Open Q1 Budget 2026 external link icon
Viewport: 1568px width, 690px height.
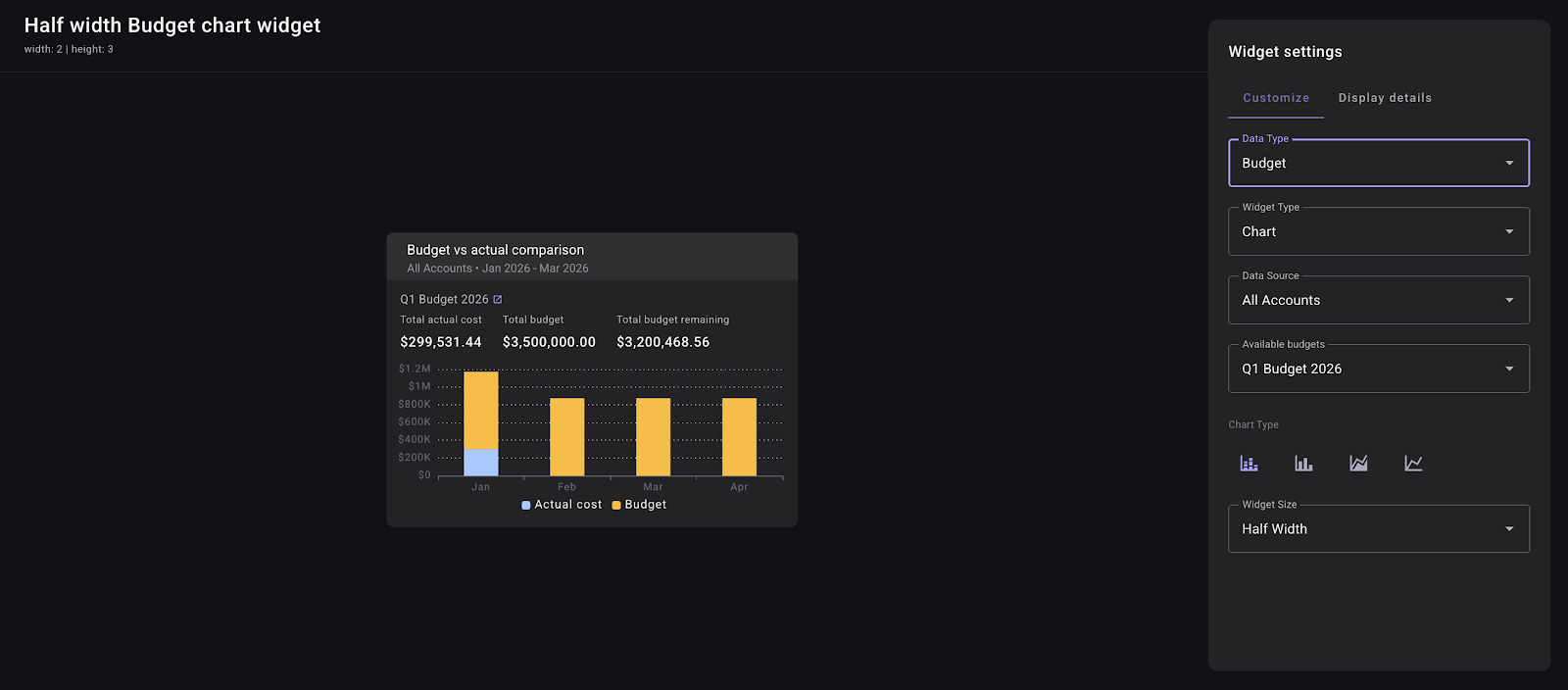498,300
